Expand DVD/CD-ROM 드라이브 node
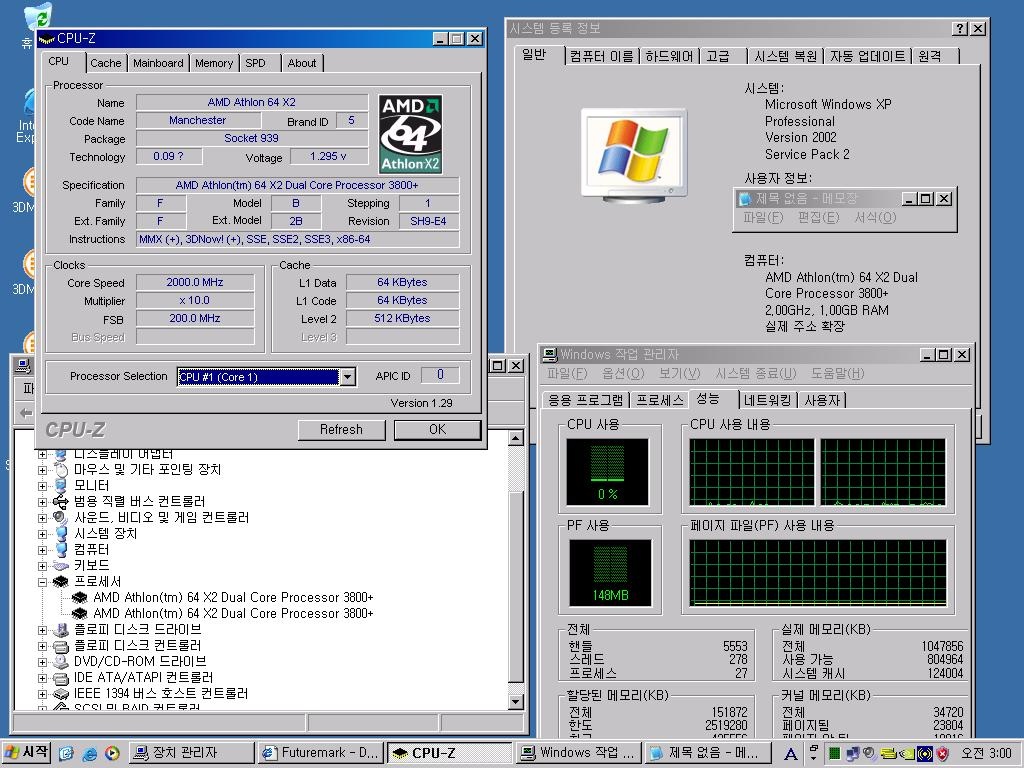1024x768 pixels. tap(42, 662)
